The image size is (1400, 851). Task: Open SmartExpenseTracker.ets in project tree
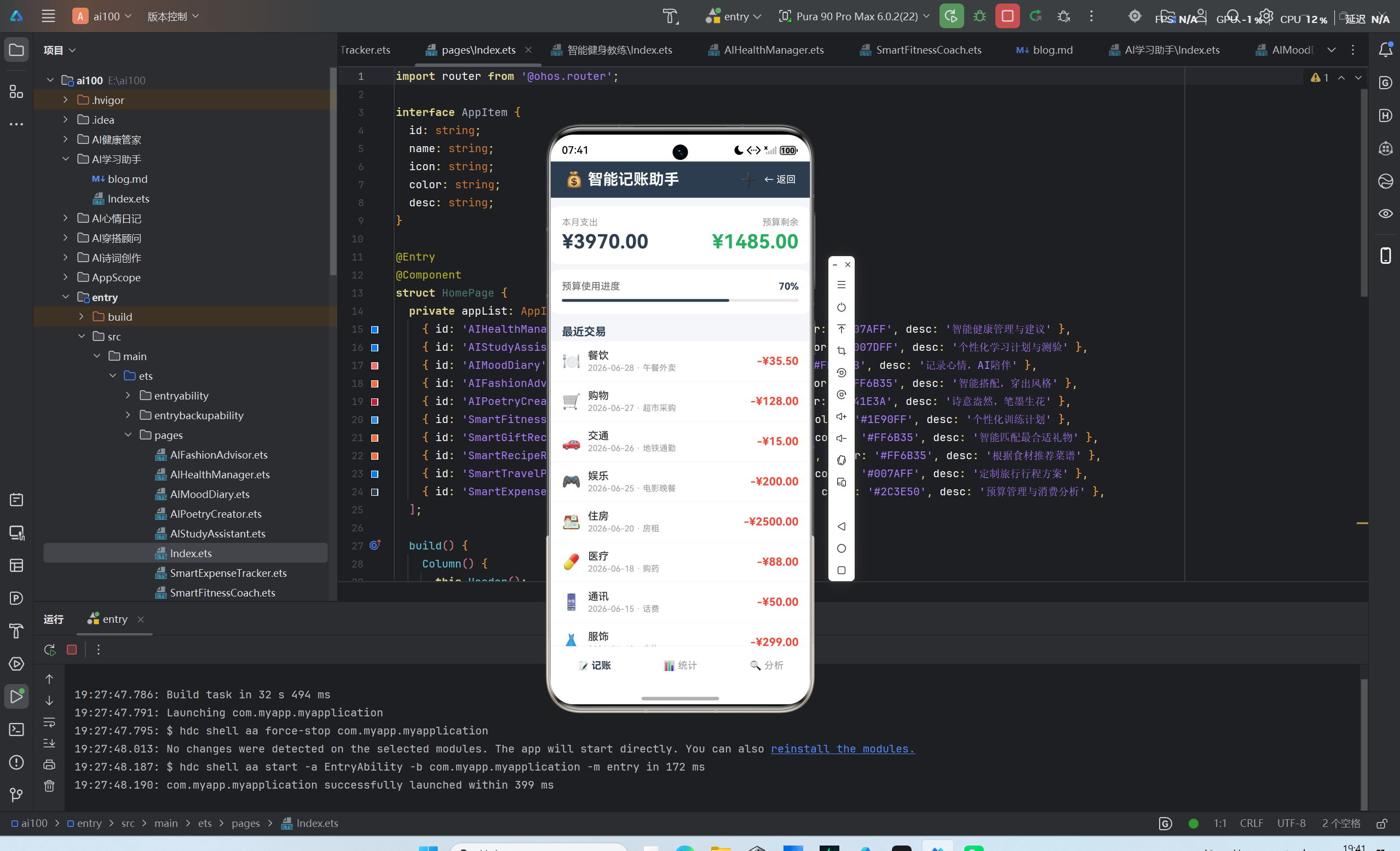coord(228,572)
